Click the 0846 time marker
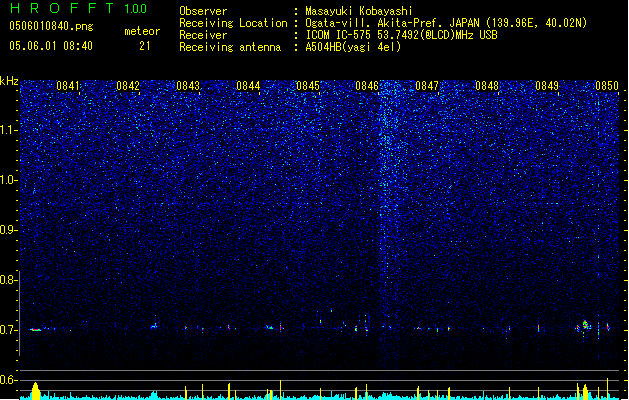This screenshot has height=400, width=629. pos(367,86)
